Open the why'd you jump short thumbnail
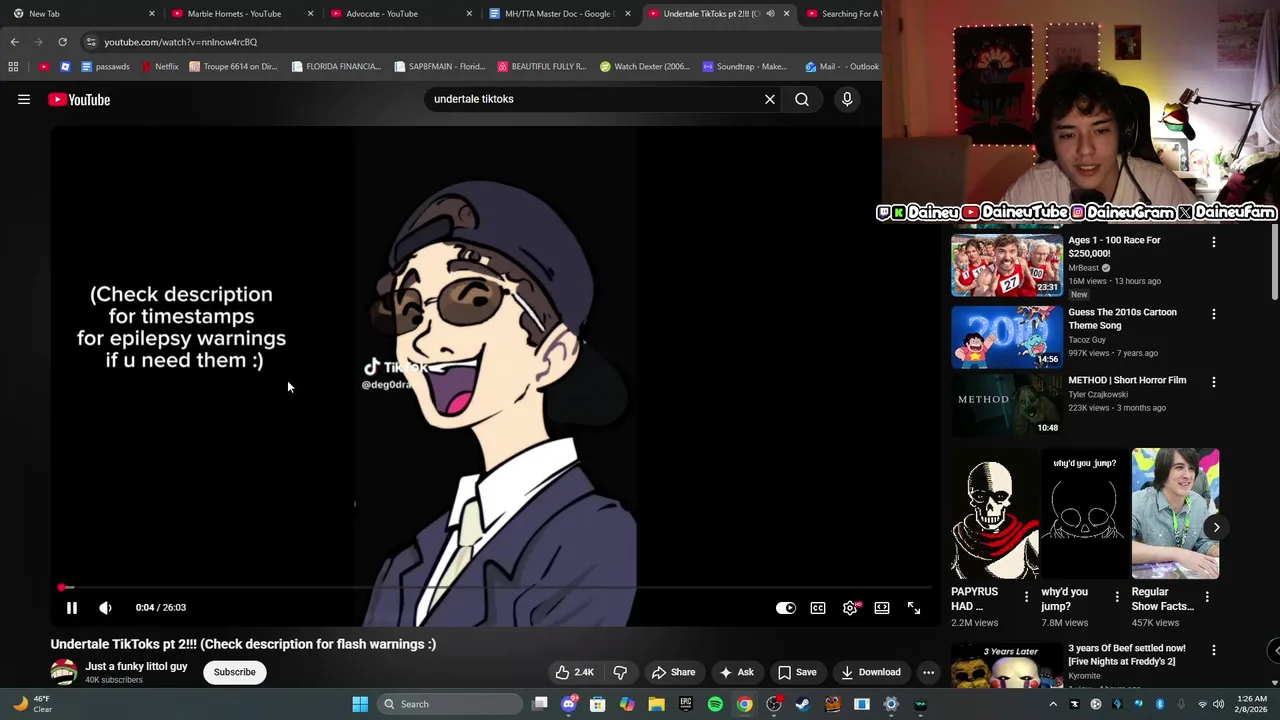This screenshot has height=720, width=1280. [x=1085, y=514]
